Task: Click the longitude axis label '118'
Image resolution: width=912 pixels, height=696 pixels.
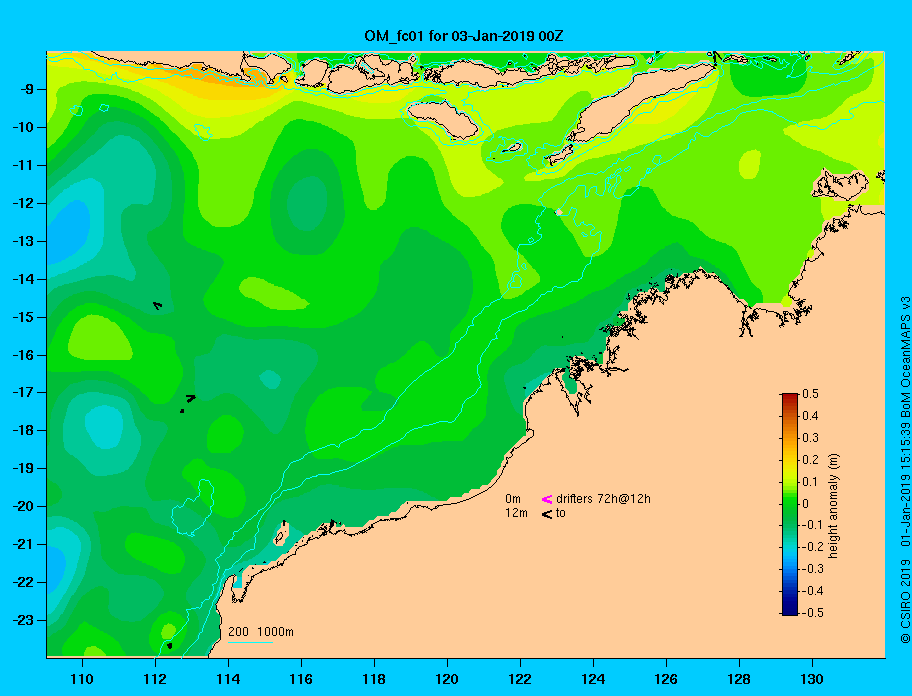Action: (x=374, y=679)
